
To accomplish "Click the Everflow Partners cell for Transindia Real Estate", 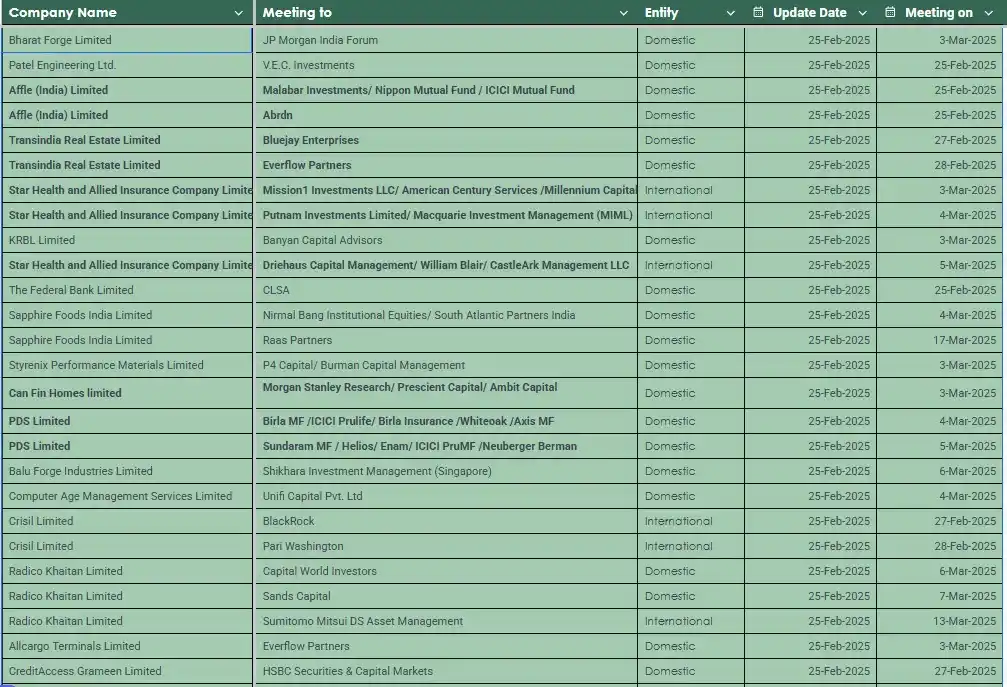I will click(x=446, y=165).
